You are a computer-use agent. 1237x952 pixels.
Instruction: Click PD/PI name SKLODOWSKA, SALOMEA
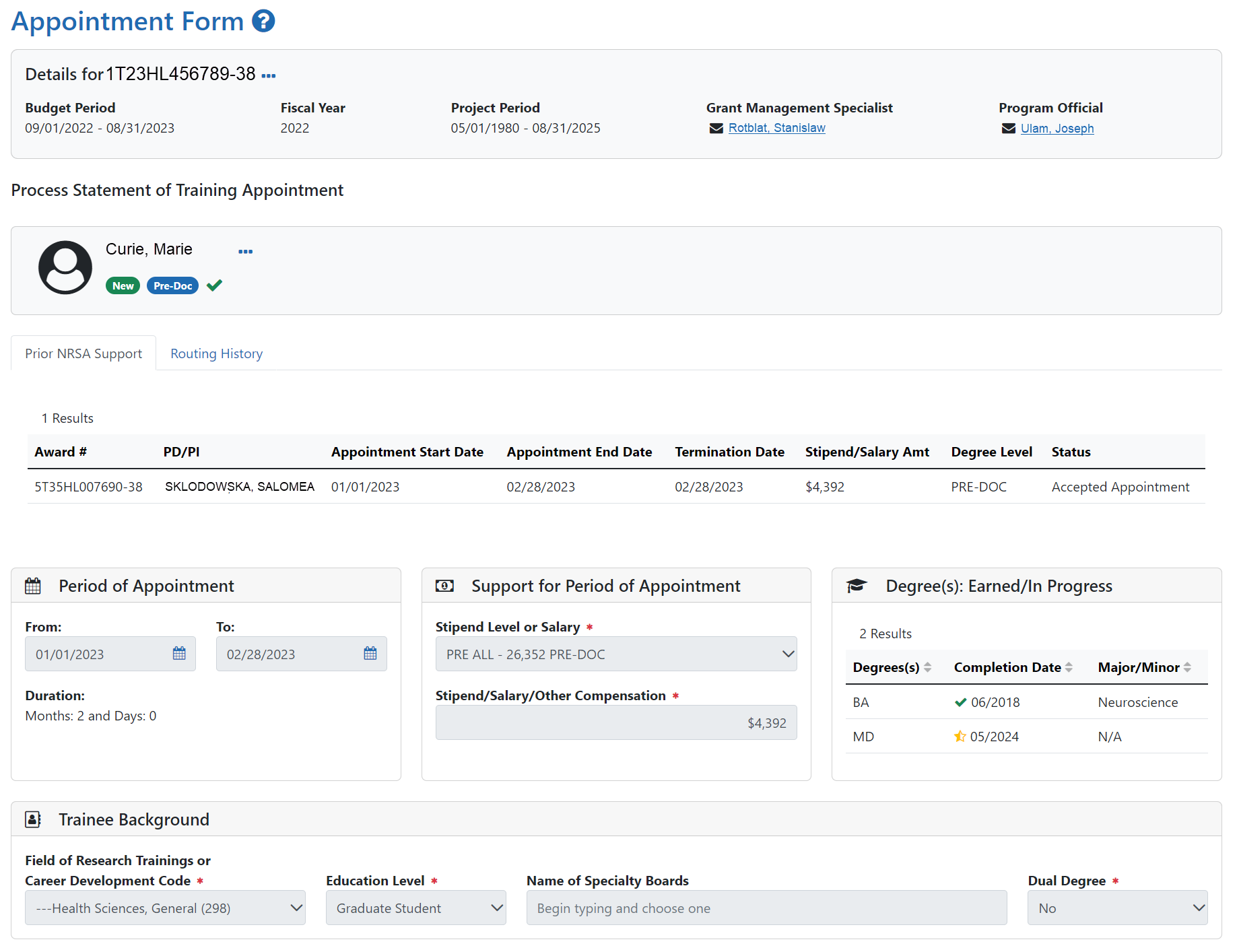240,487
